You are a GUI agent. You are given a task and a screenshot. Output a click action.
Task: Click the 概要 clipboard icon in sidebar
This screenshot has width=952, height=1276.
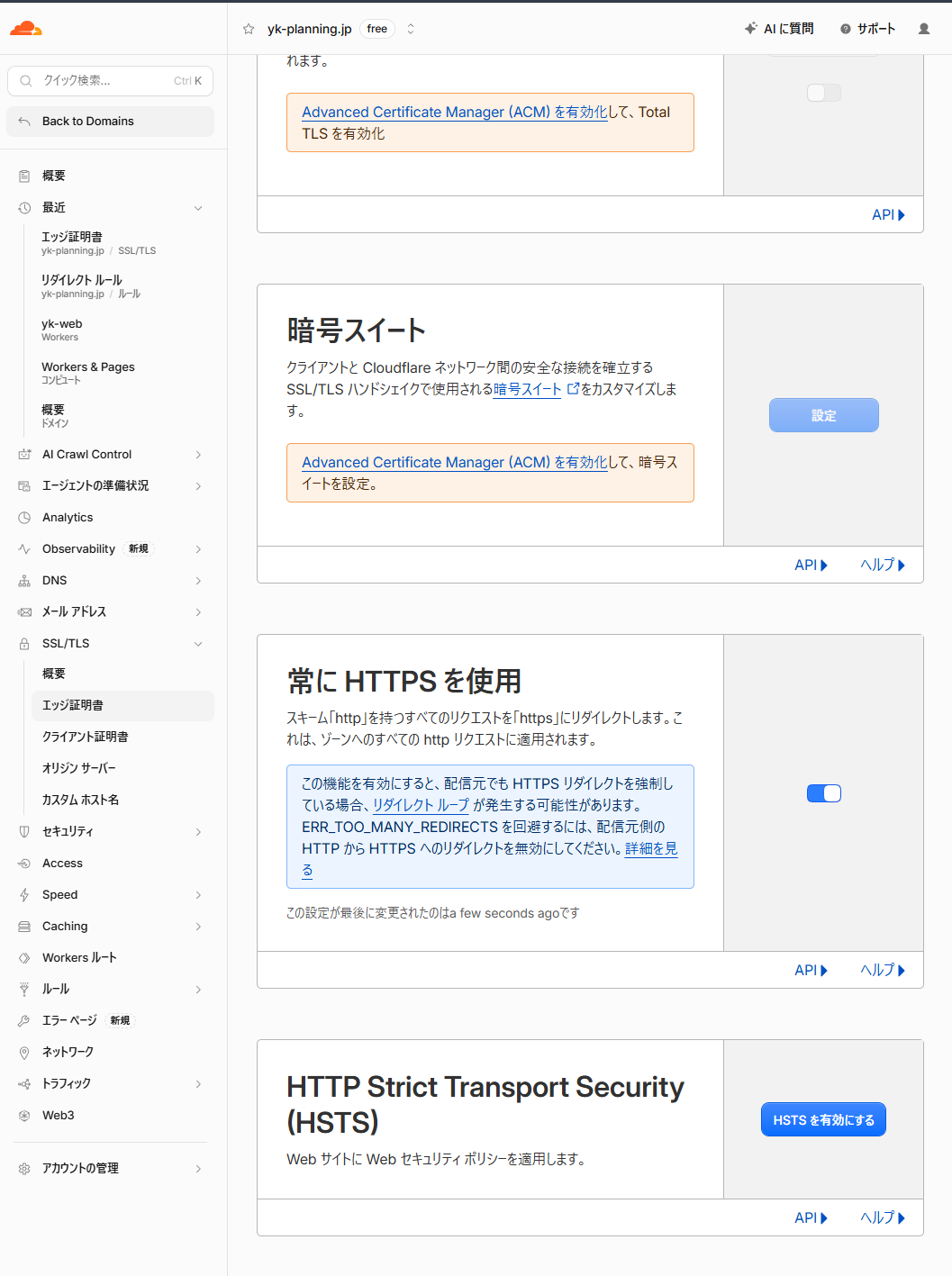click(x=24, y=176)
